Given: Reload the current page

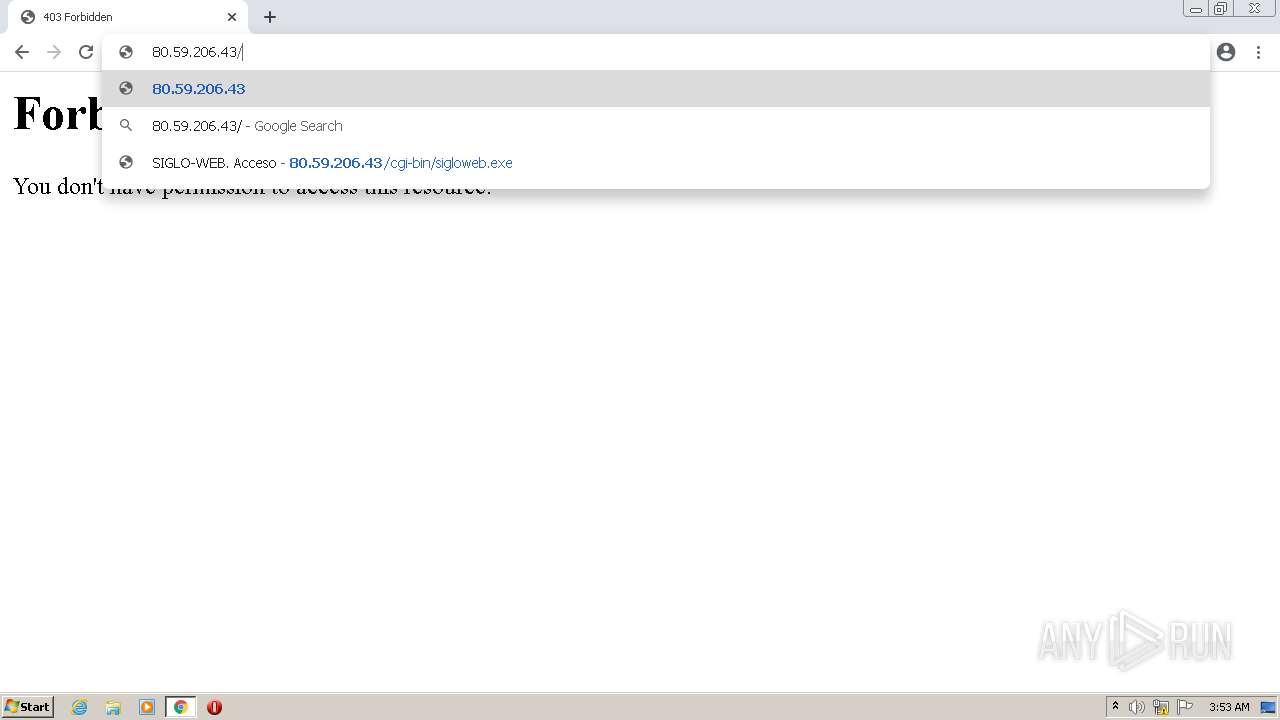Looking at the screenshot, I should 86,52.
